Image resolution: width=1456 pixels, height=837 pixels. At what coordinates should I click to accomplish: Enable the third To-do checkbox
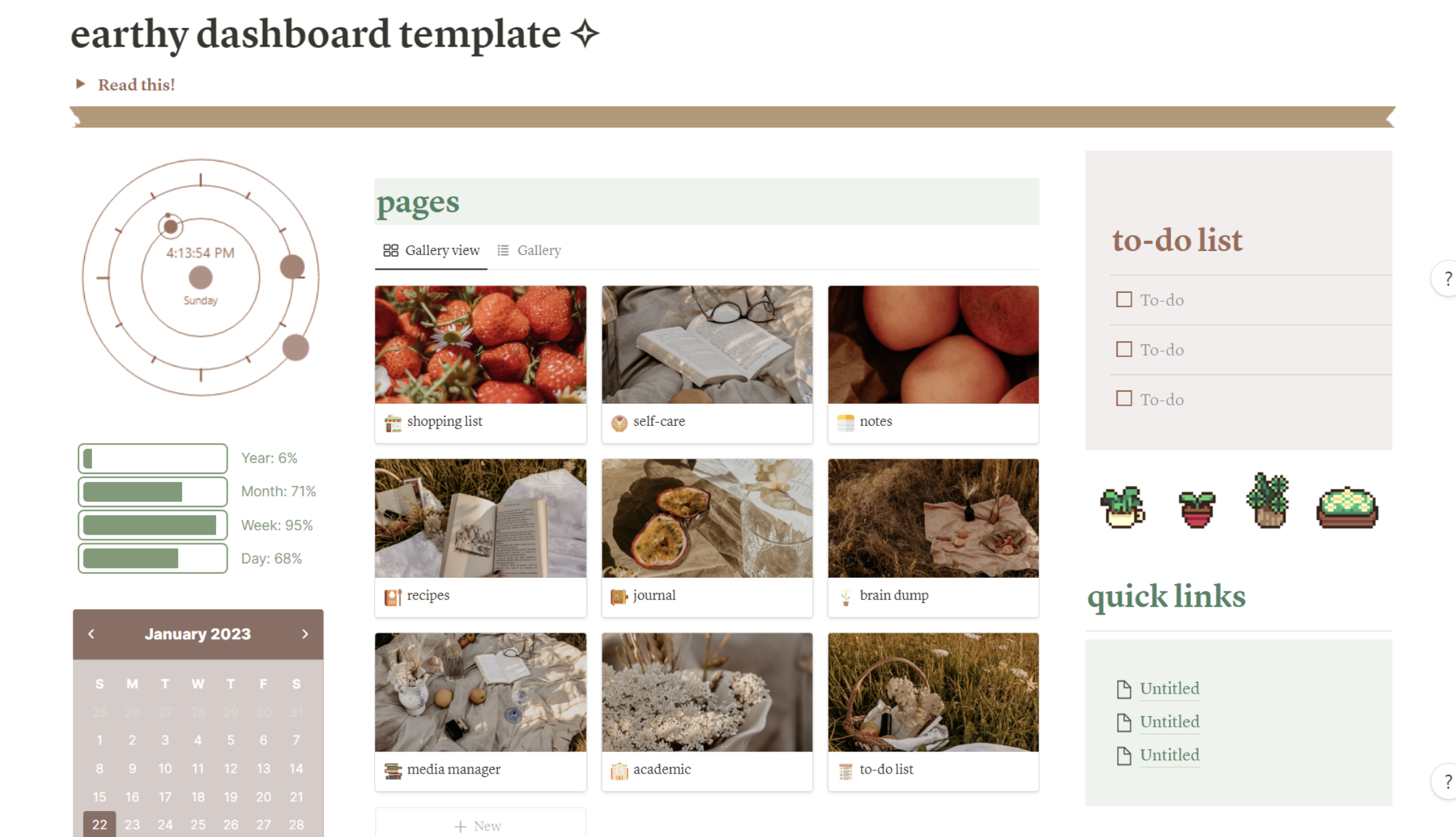[x=1123, y=399]
